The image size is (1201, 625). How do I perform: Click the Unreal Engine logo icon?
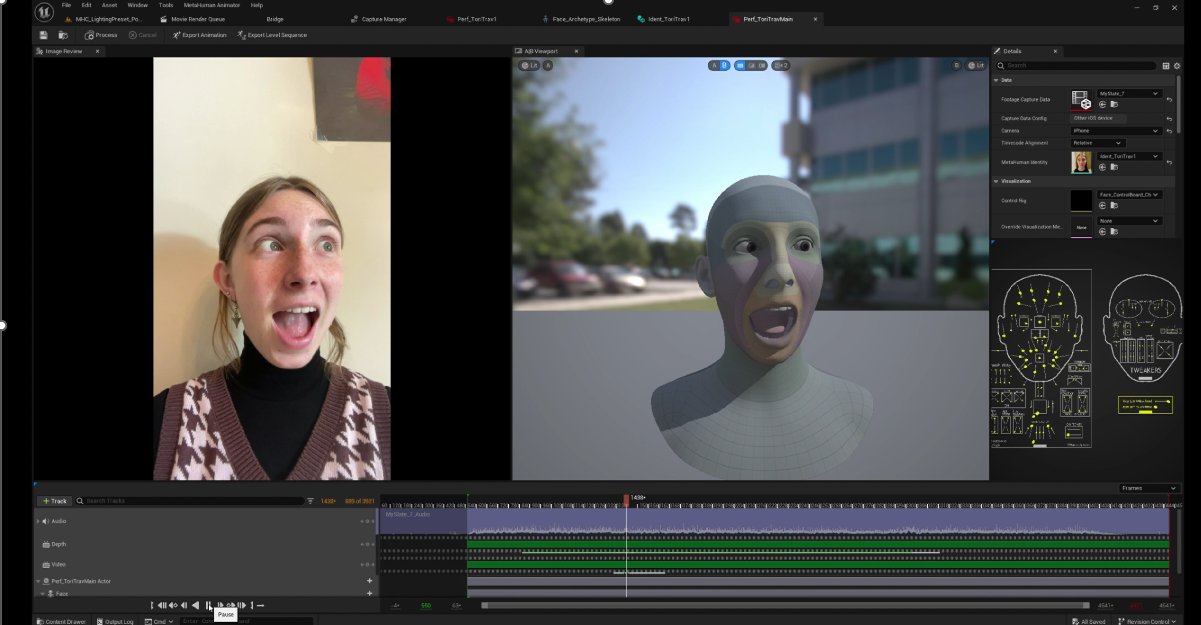point(44,12)
